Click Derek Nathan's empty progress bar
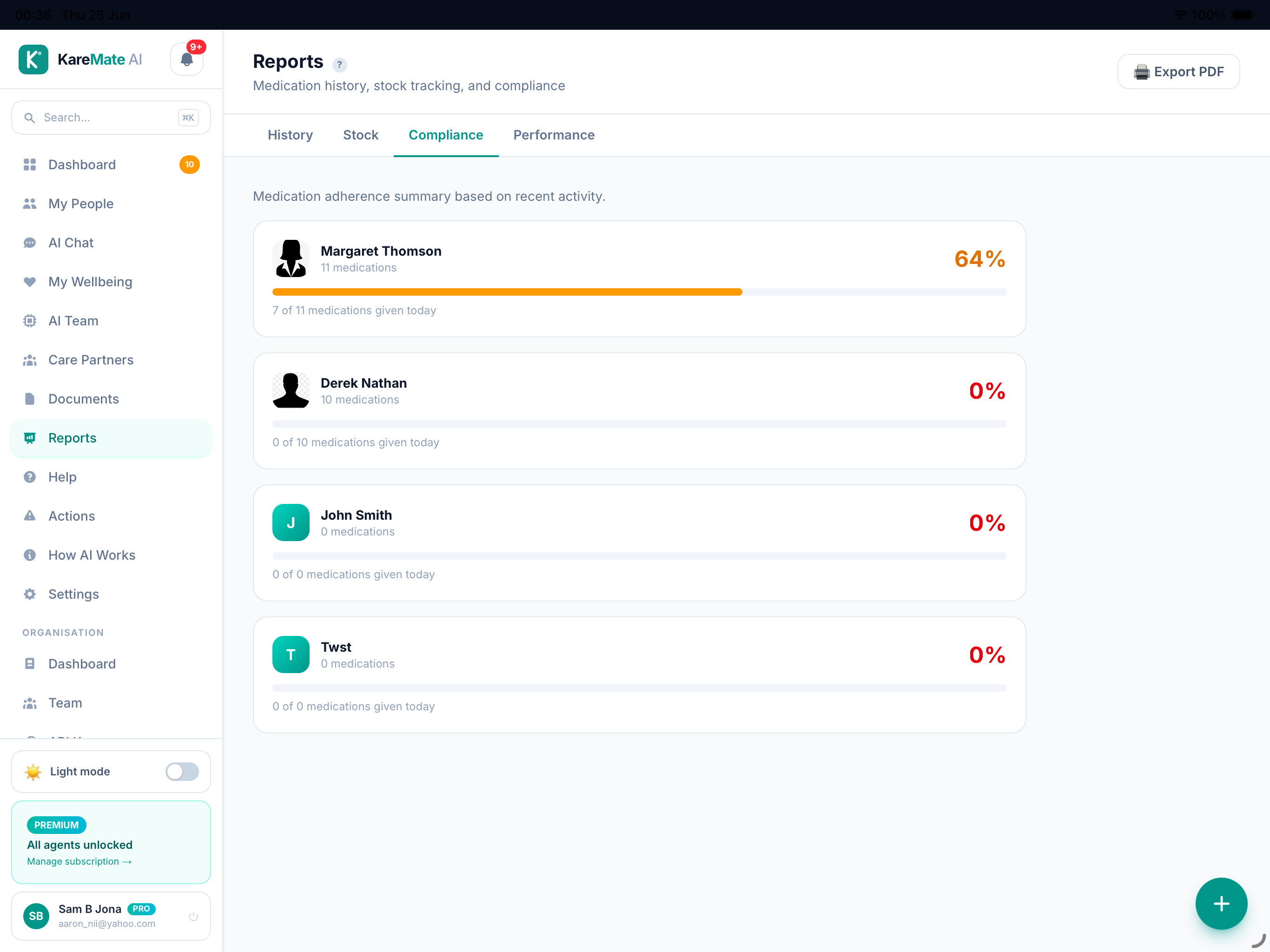Viewport: 1270px width, 952px height. click(639, 424)
